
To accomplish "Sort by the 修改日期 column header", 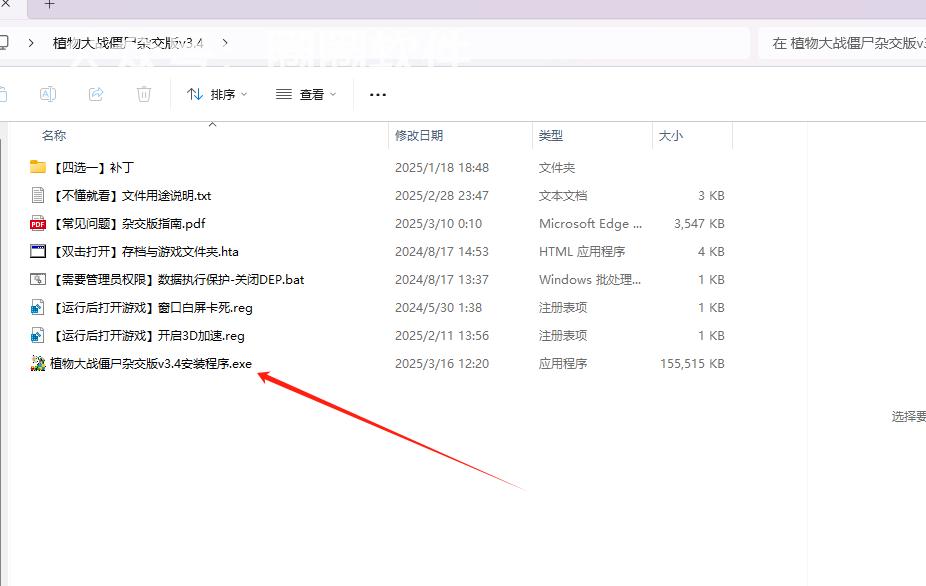I will 419,135.
